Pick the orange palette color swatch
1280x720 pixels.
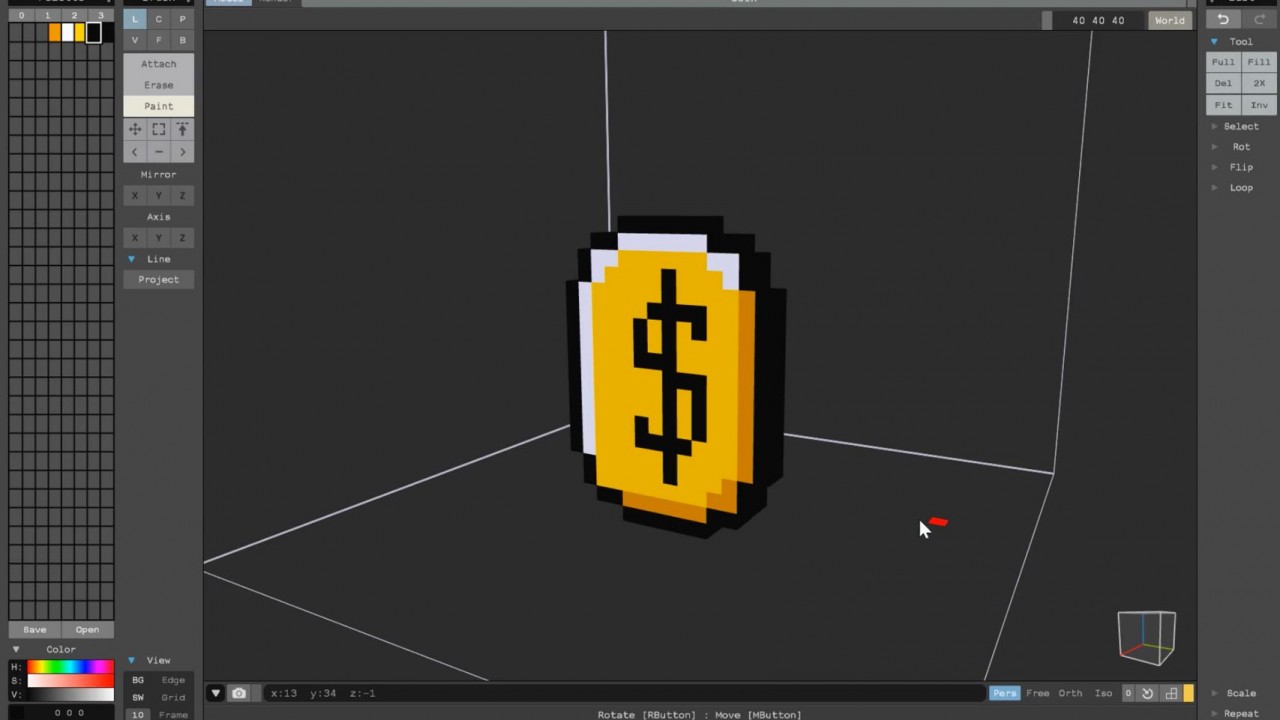point(55,33)
